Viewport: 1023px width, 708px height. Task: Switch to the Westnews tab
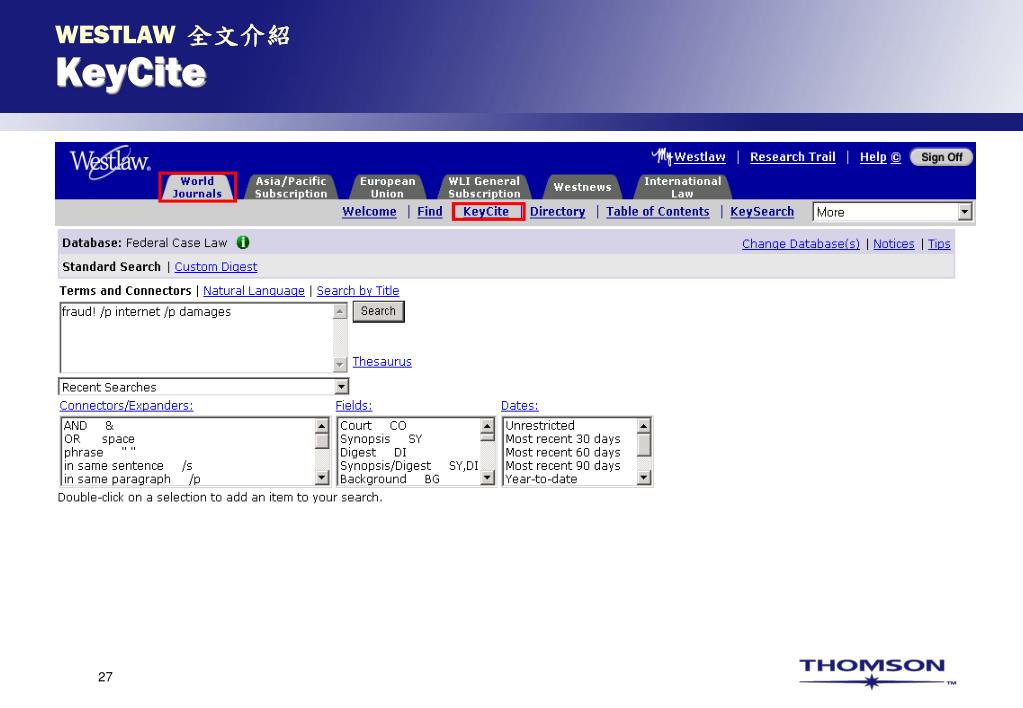[583, 187]
